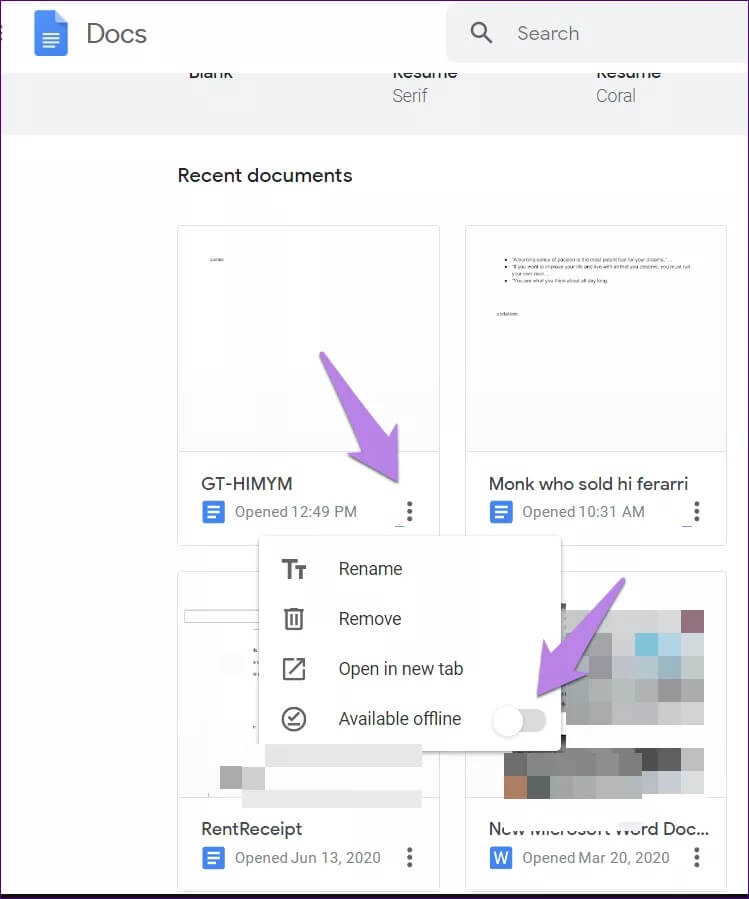749x899 pixels.
Task: Focus the Search input field
Action: 597,33
